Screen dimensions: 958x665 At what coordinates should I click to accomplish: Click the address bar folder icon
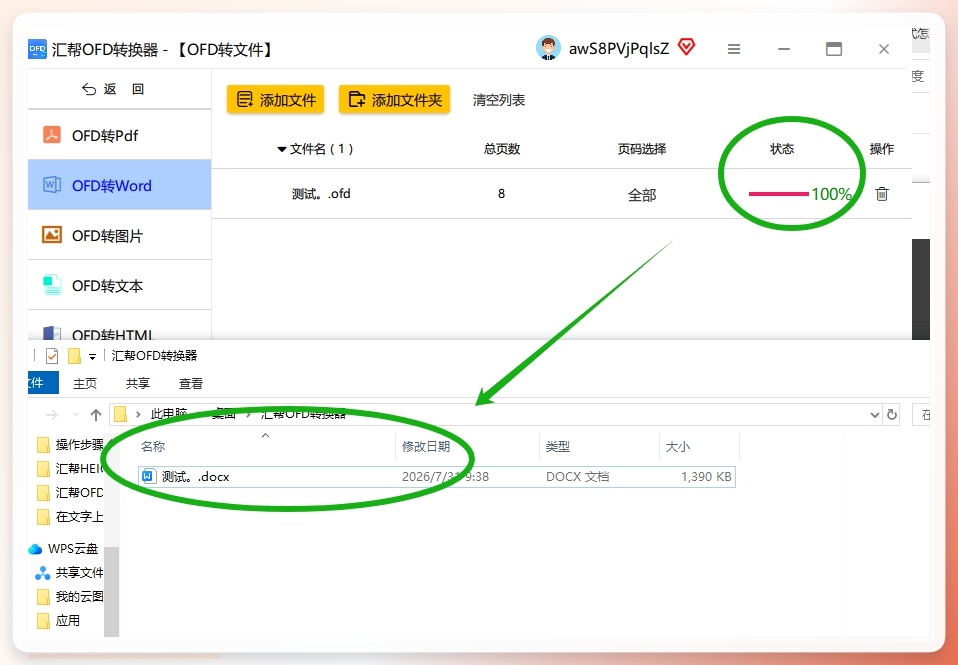[120, 414]
